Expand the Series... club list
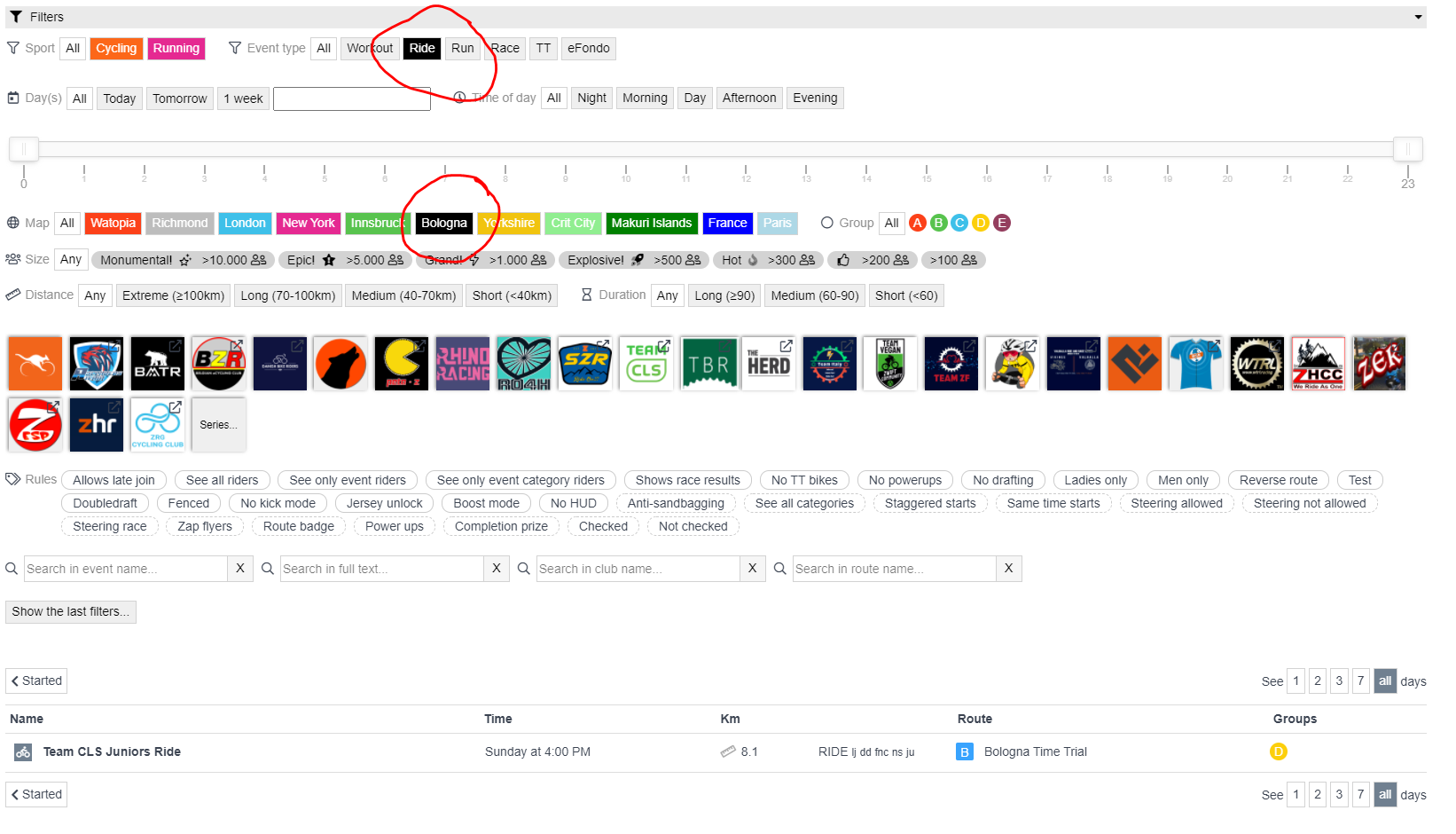The image size is (1456, 834). (219, 425)
